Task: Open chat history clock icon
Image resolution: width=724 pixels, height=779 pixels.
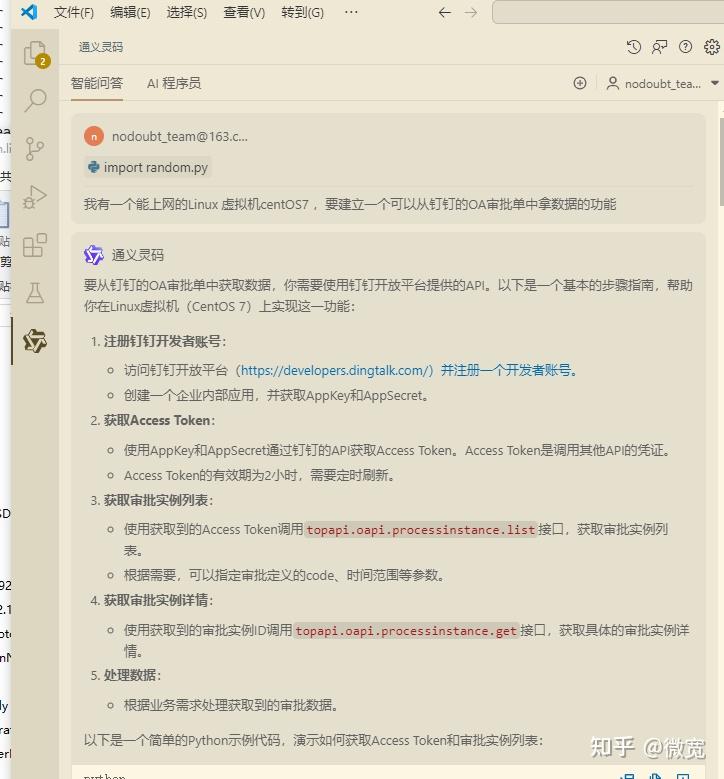Action: 634,47
